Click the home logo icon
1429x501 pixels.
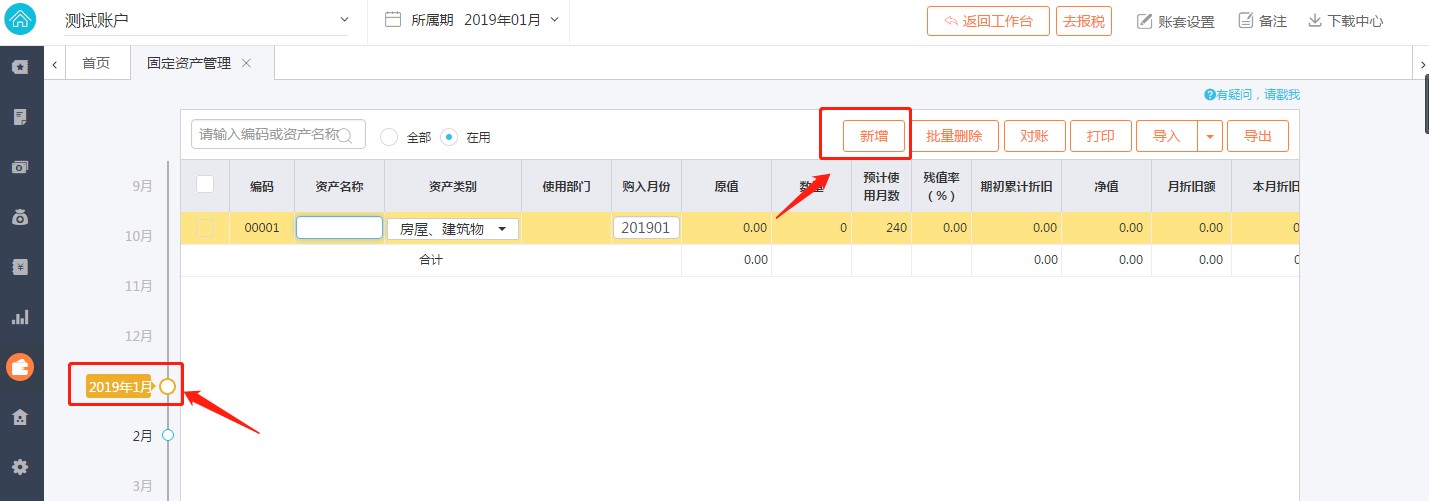pos(21,21)
